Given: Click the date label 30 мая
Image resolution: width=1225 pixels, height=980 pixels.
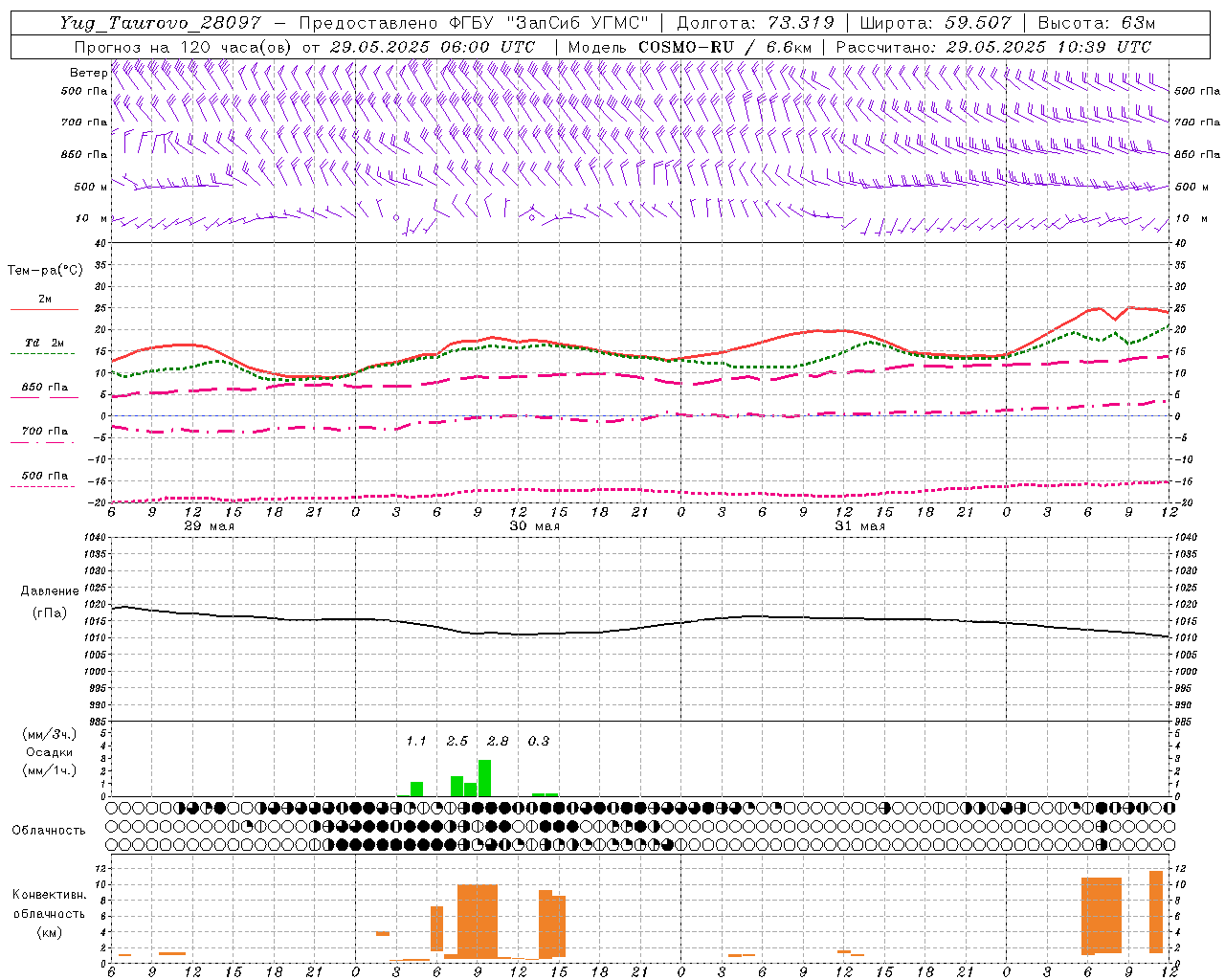Looking at the screenshot, I should click(x=534, y=526).
